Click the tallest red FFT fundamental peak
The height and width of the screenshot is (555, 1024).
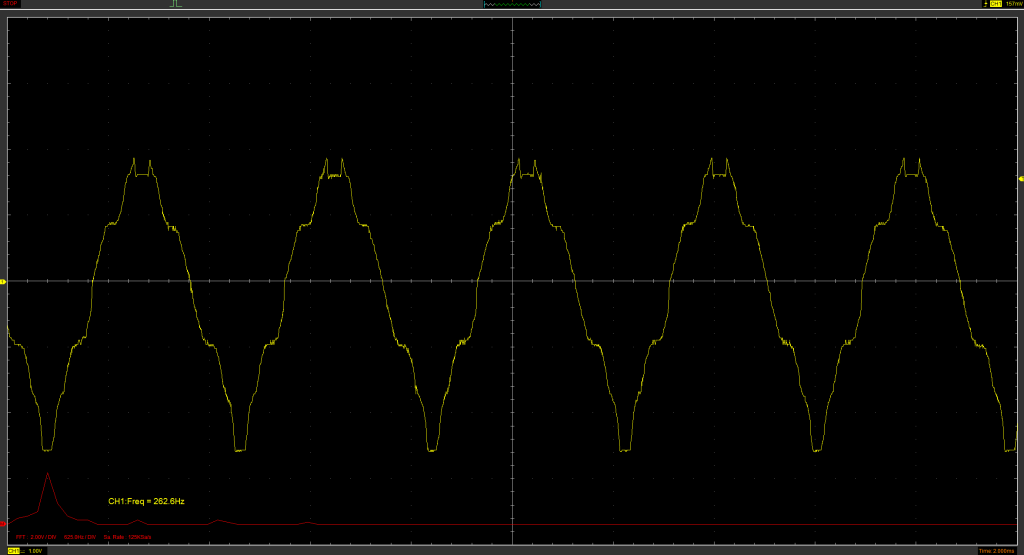46,476
